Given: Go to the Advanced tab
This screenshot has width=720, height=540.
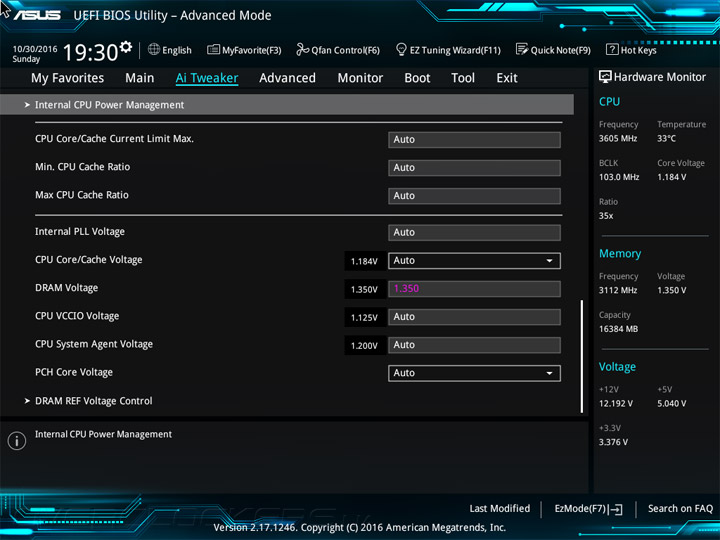Looking at the screenshot, I should (287, 78).
